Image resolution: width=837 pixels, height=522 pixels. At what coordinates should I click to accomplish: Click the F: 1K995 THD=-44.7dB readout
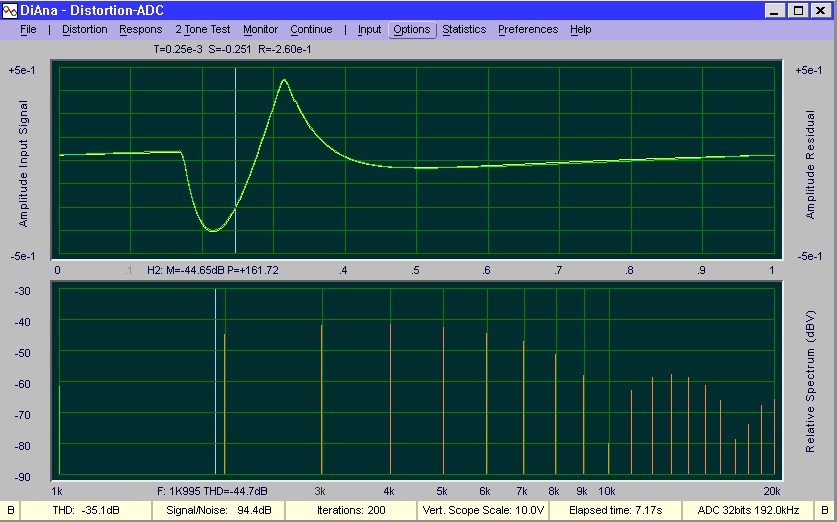tap(212, 491)
